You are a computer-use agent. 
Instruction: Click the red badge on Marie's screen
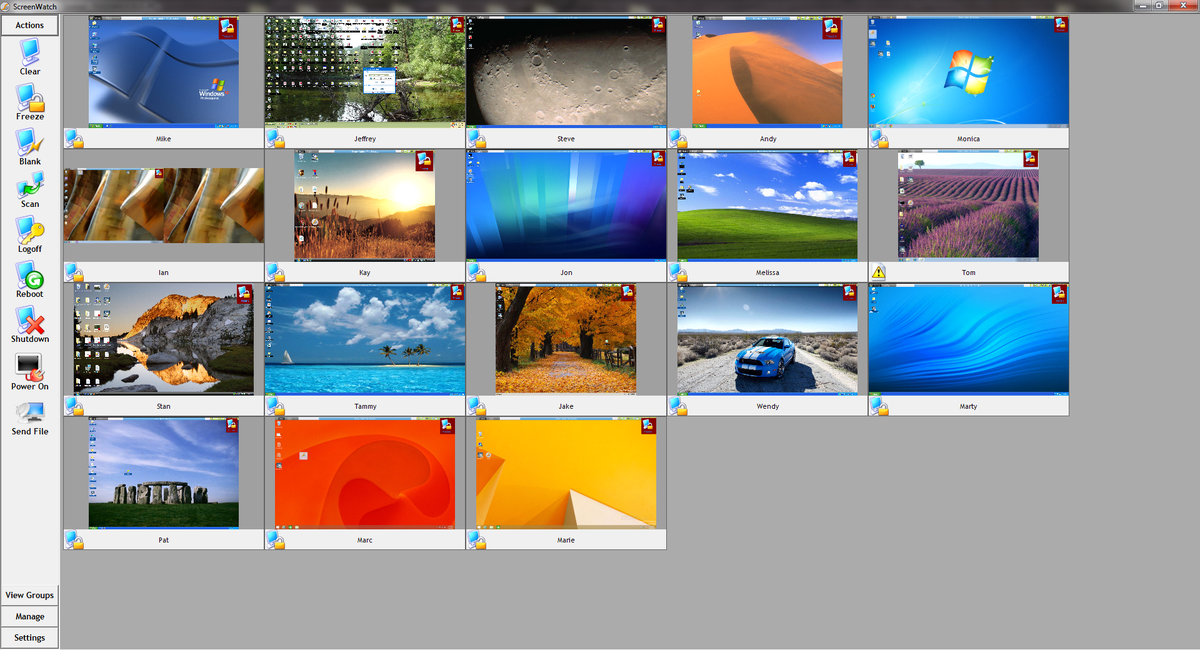click(647, 427)
